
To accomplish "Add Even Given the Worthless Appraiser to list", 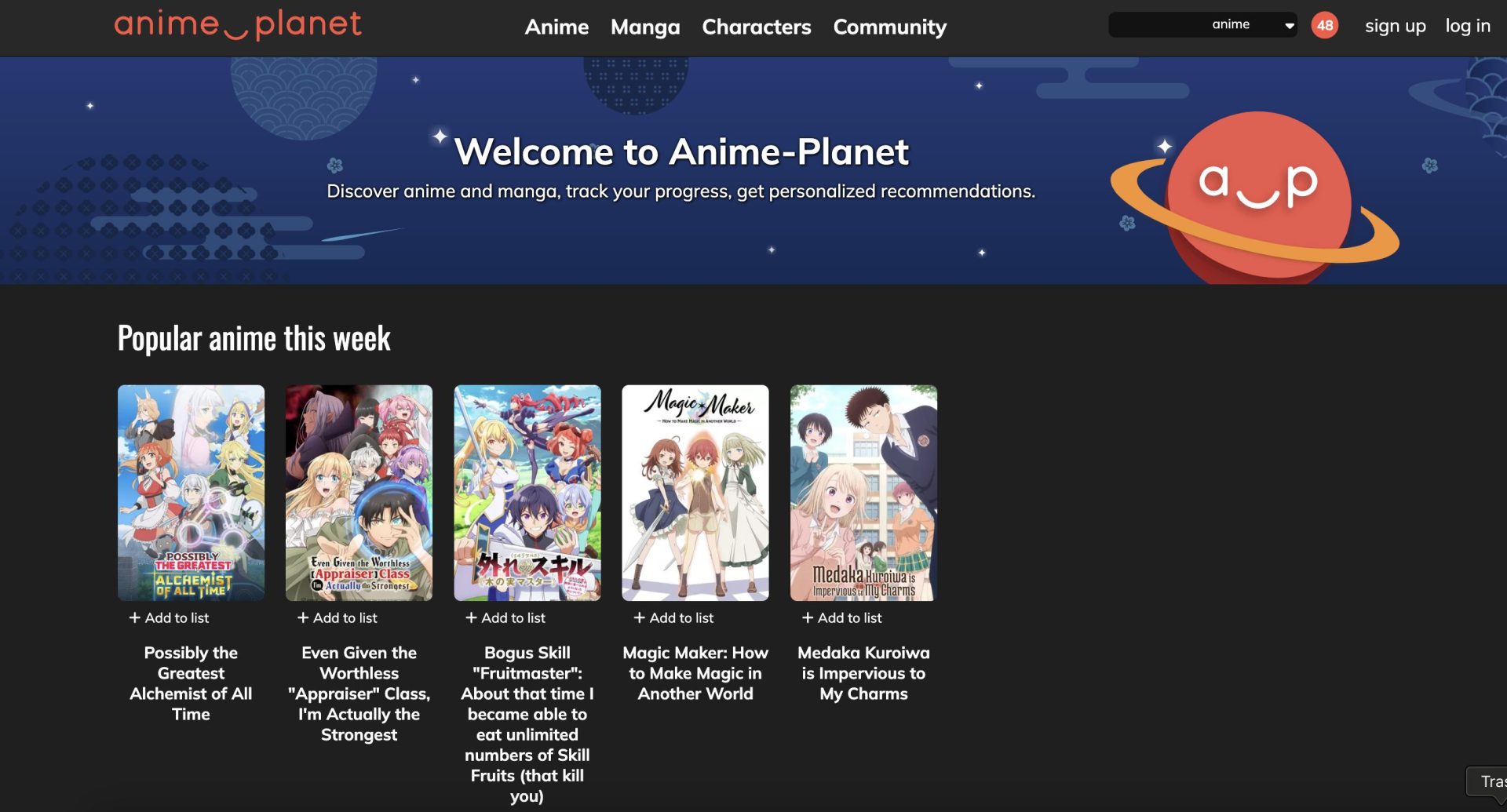I will pos(337,617).
